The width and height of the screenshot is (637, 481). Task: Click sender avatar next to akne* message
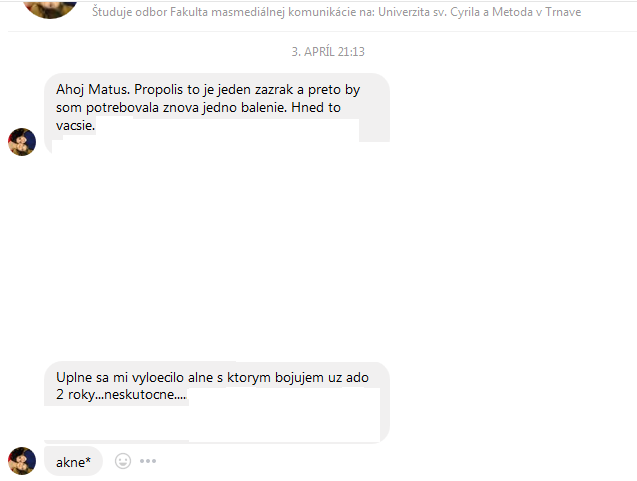click(x=22, y=461)
